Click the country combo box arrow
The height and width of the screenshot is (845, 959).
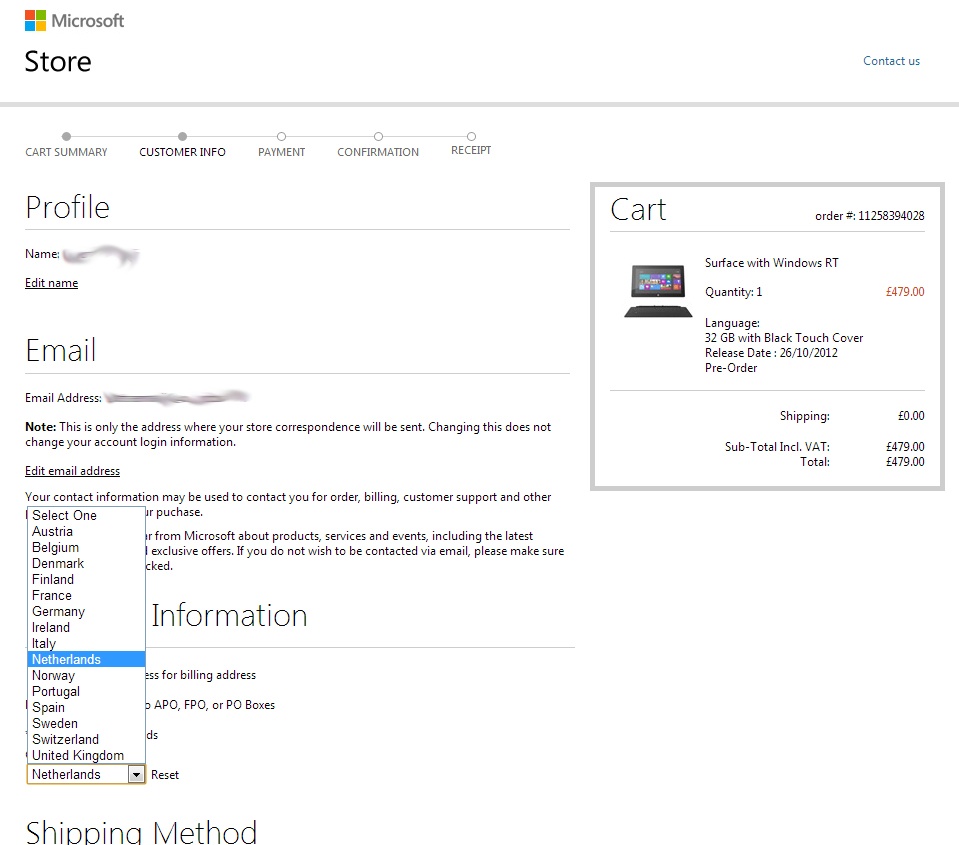[136, 775]
